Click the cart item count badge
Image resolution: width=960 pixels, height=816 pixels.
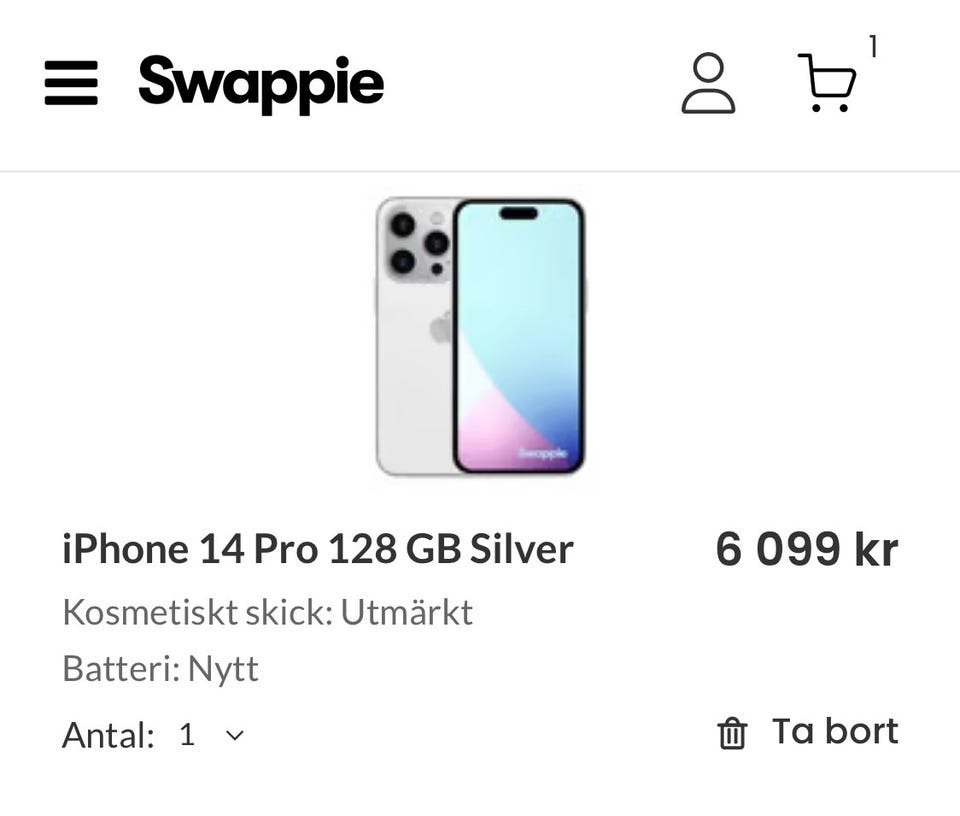coord(873,46)
